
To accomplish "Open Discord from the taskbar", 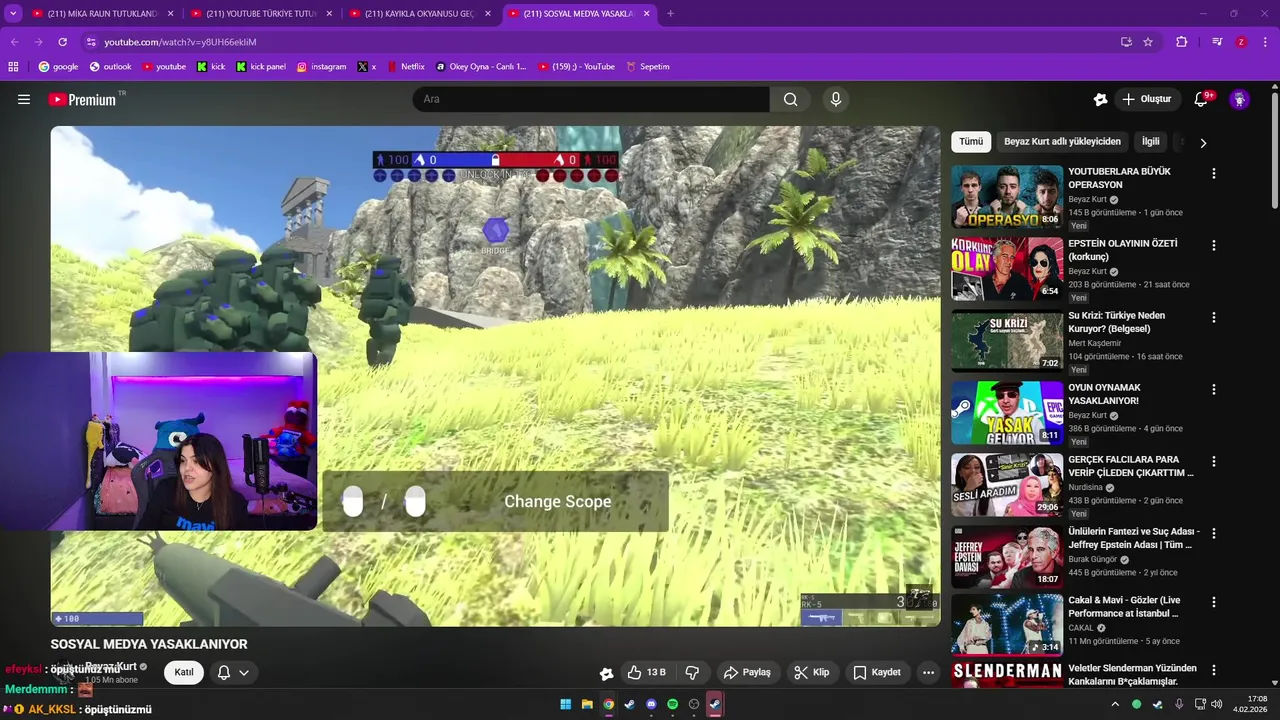I will pyautogui.click(x=651, y=704).
